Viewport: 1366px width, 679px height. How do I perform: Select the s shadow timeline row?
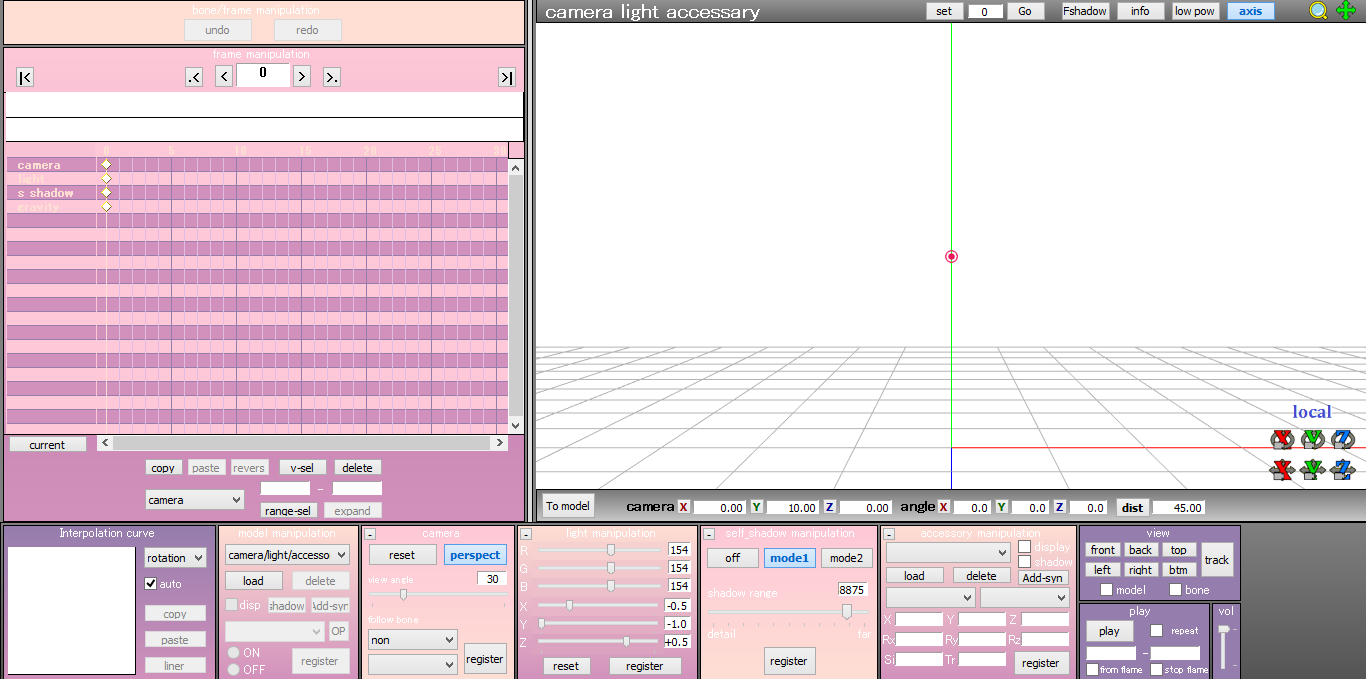(x=45, y=193)
